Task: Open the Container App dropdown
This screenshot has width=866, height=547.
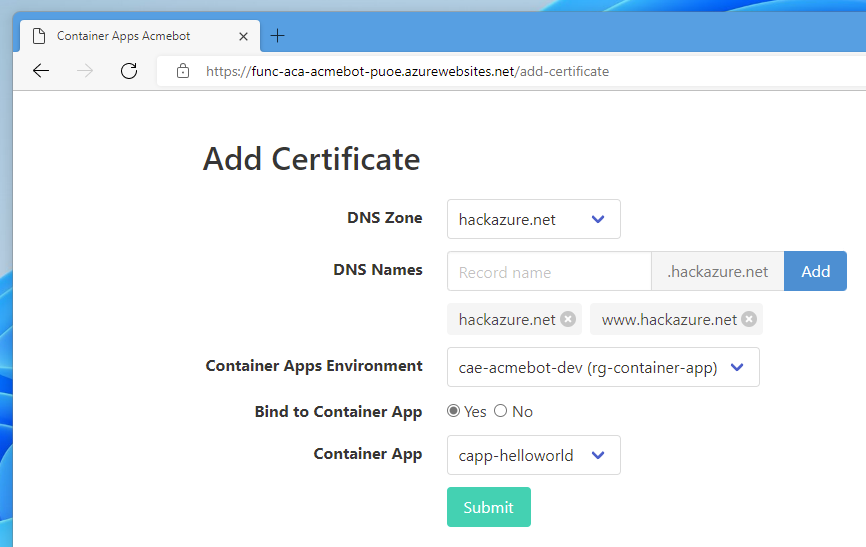Action: pos(534,455)
